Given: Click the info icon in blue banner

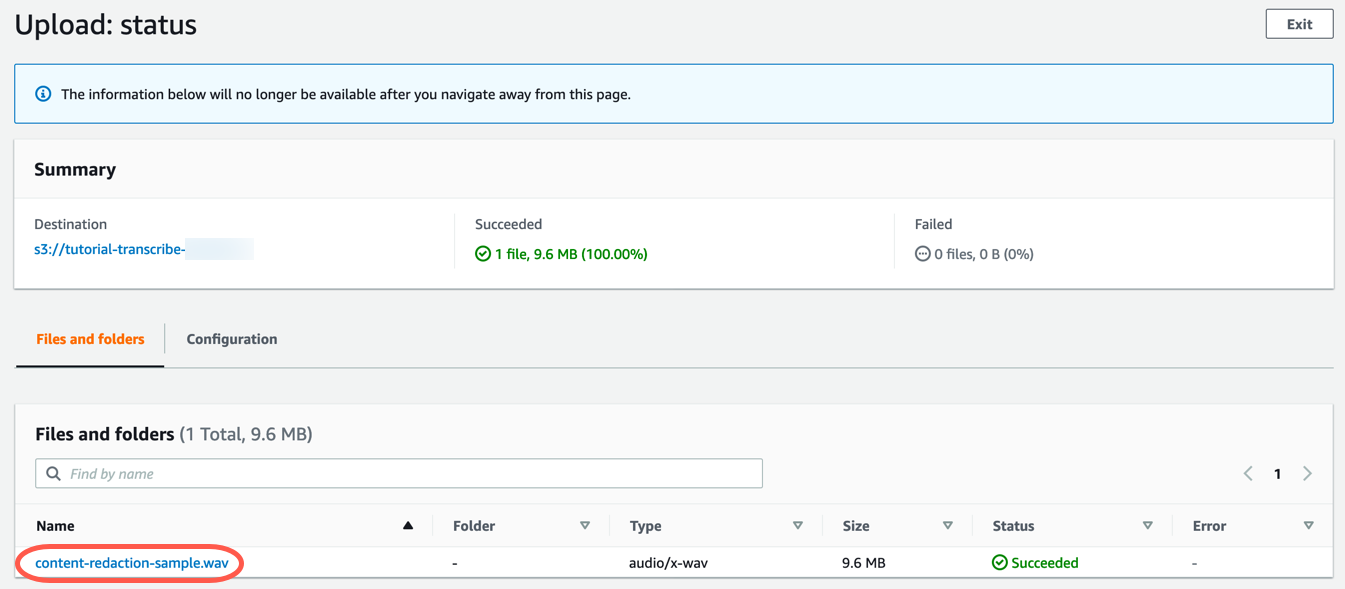Looking at the screenshot, I should (43, 94).
